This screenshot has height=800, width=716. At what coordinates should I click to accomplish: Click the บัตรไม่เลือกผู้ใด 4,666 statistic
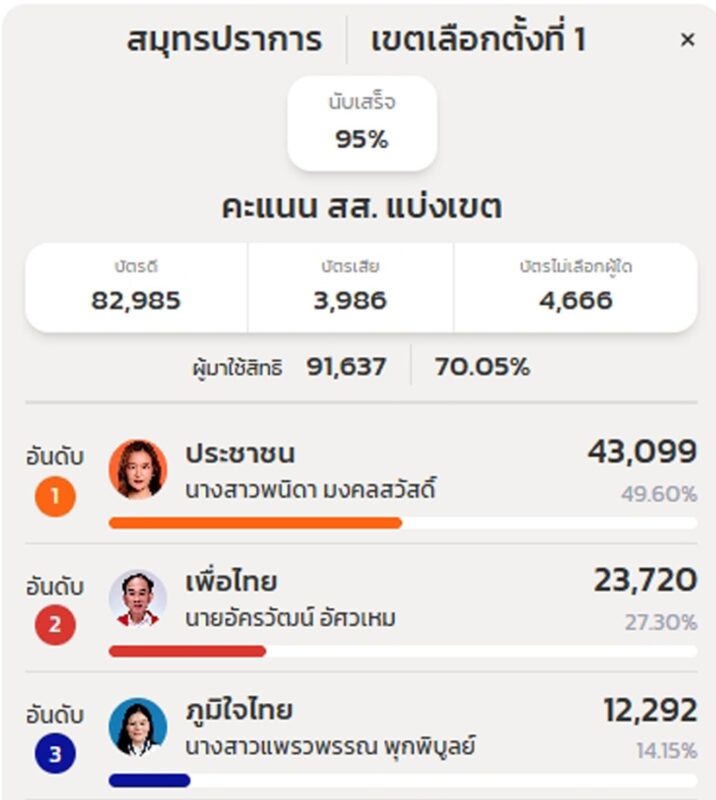click(x=576, y=287)
